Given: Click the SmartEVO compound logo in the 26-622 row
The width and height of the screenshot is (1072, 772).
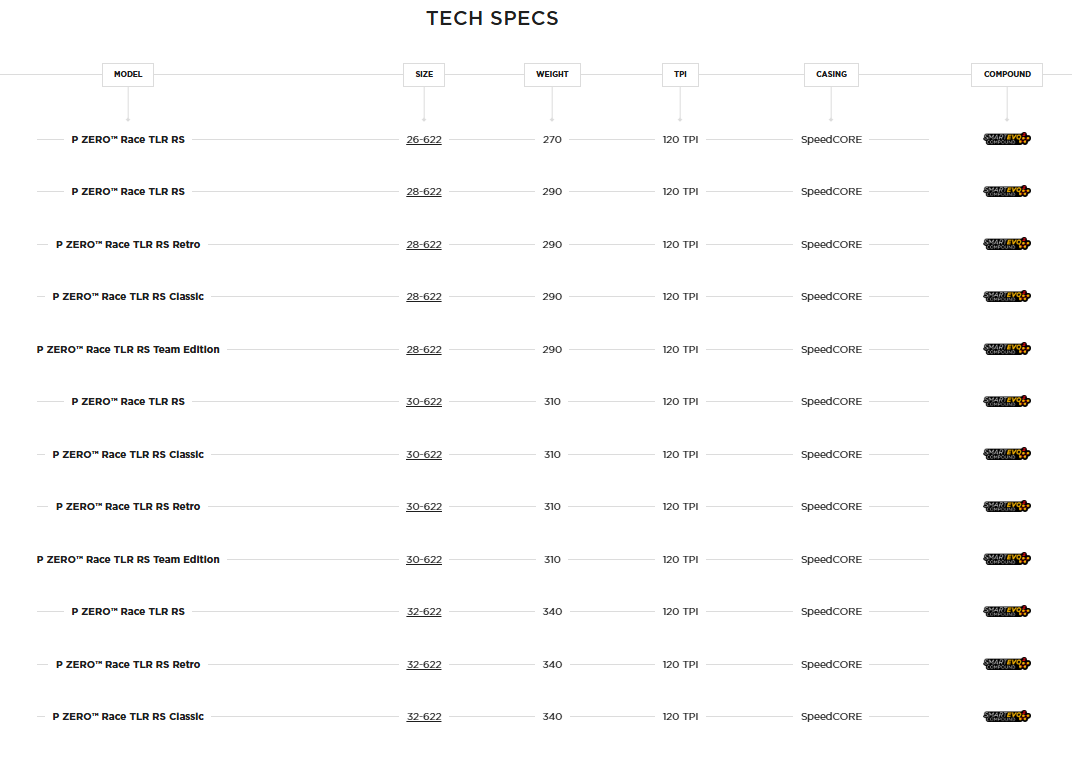Looking at the screenshot, I should 1006,140.
